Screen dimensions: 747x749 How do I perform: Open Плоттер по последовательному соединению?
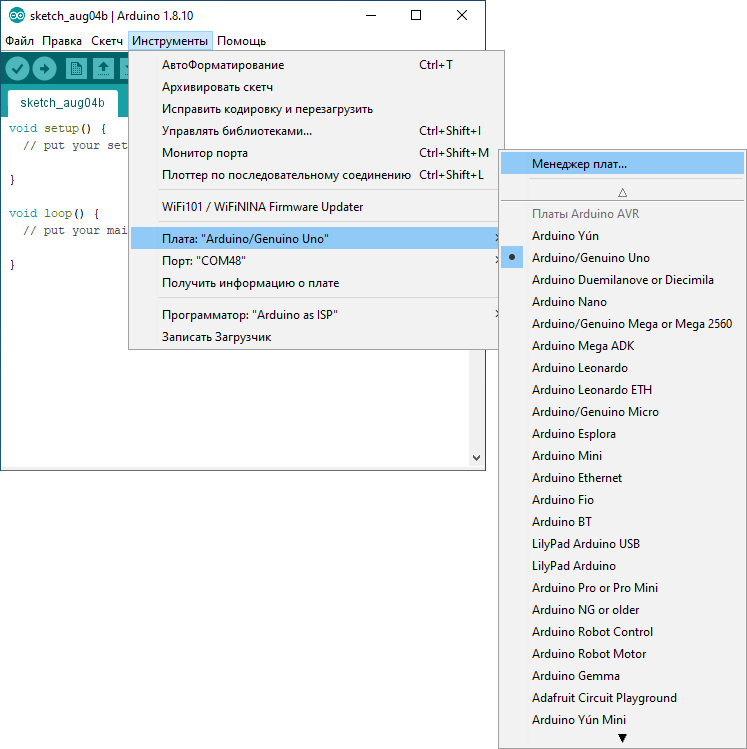pyautogui.click(x=315, y=175)
